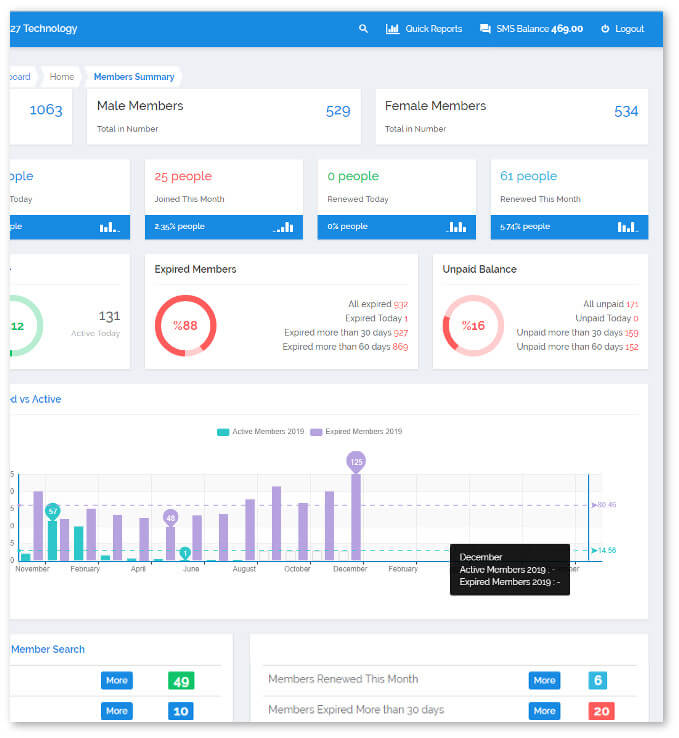Click Unpaid more than 30 days row

(577, 333)
